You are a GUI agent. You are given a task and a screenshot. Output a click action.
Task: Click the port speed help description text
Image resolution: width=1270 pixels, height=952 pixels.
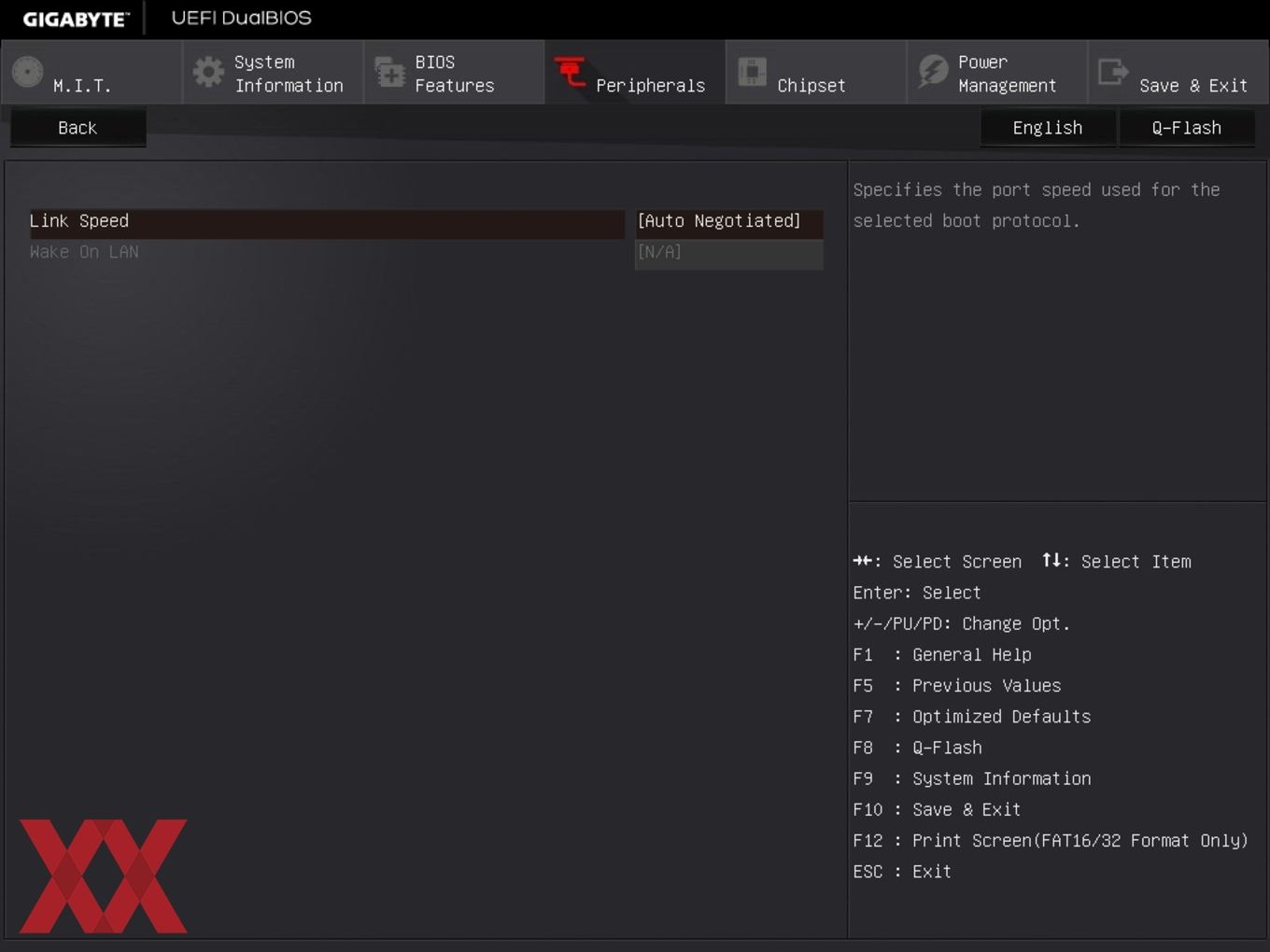[x=1037, y=205]
